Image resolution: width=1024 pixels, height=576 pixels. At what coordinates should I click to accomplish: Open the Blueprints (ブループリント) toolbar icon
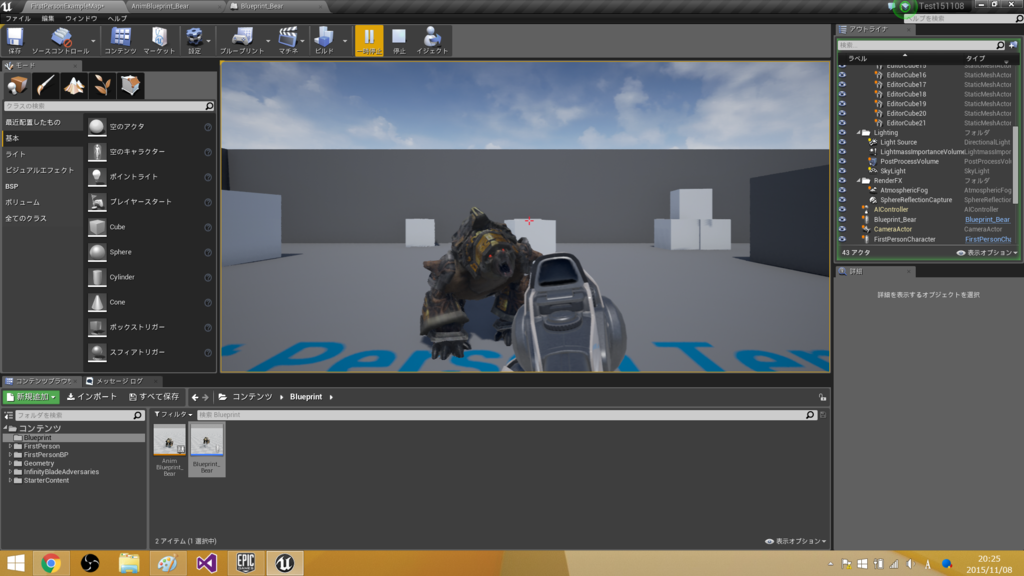pos(242,40)
